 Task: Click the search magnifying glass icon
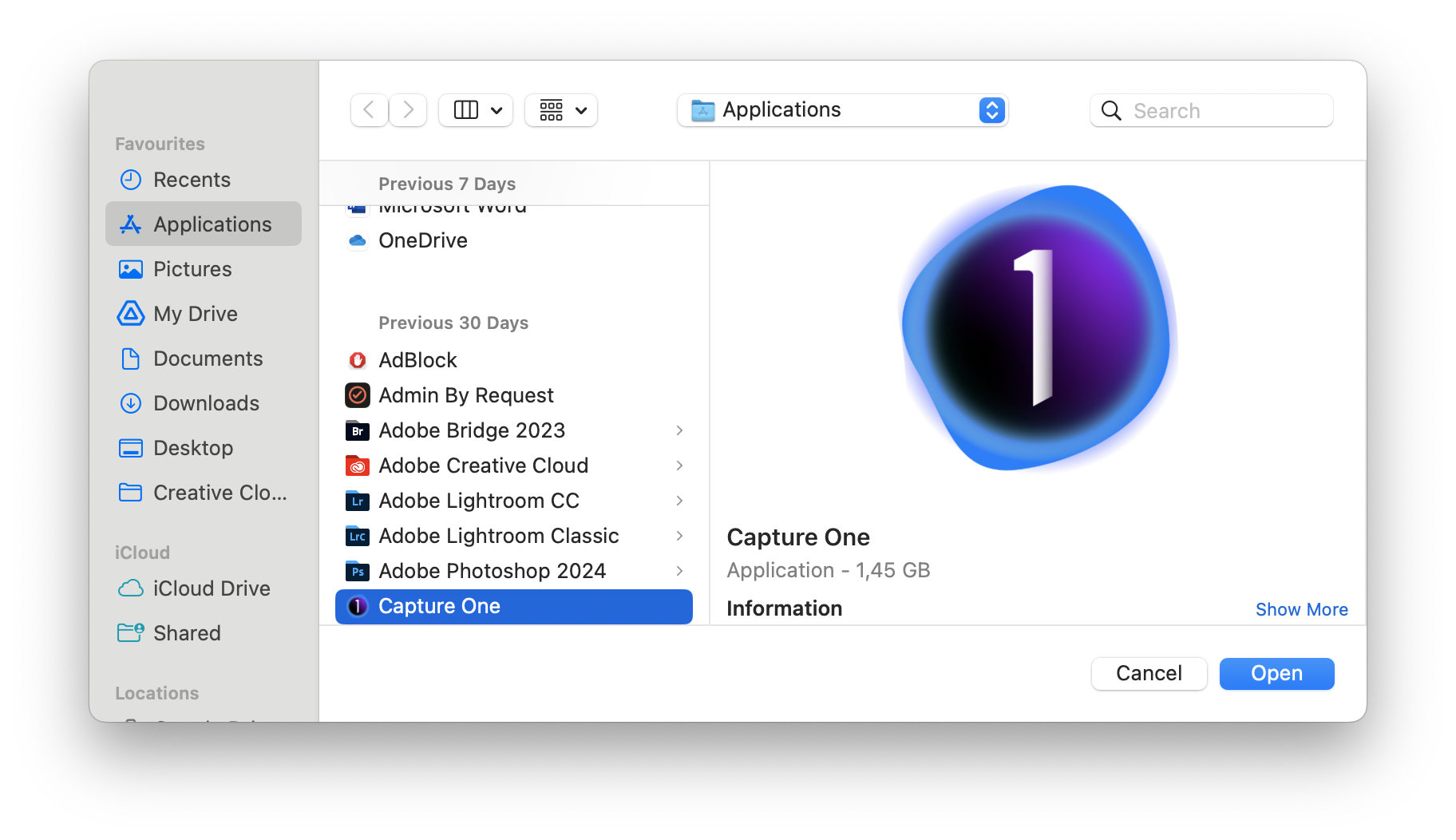pyautogui.click(x=1111, y=111)
